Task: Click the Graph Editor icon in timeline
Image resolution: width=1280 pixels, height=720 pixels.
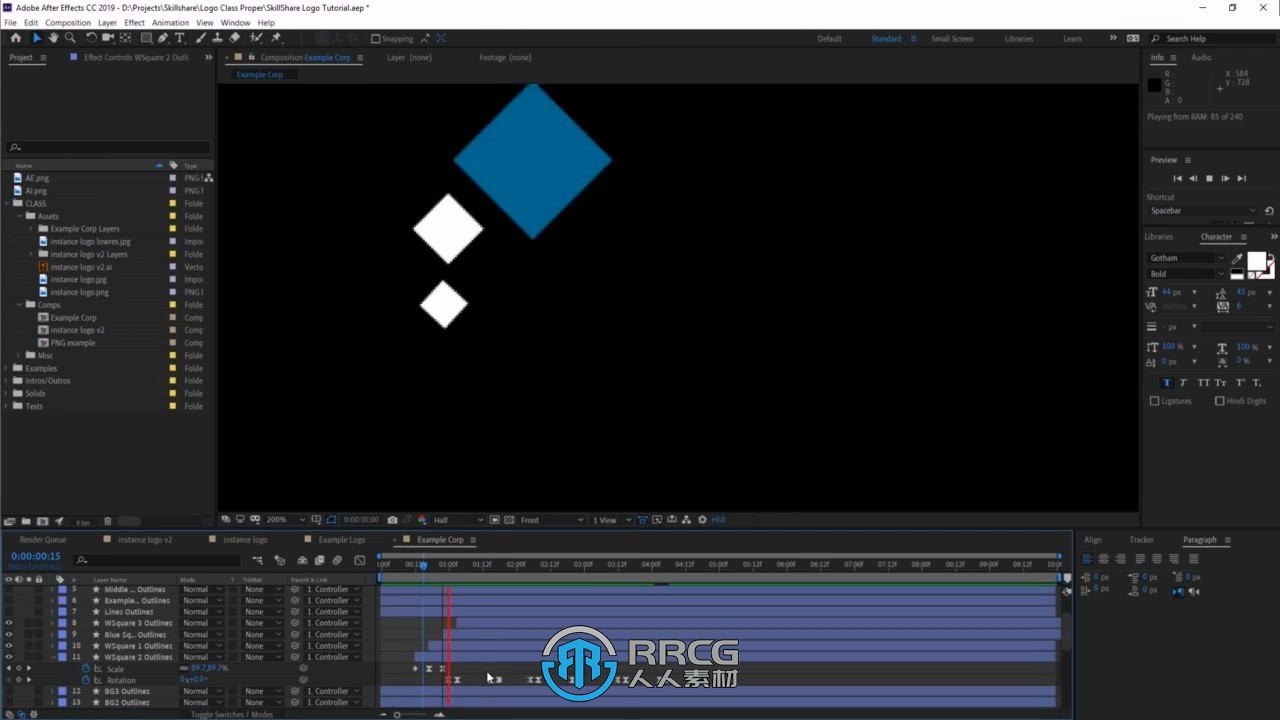Action: click(360, 560)
